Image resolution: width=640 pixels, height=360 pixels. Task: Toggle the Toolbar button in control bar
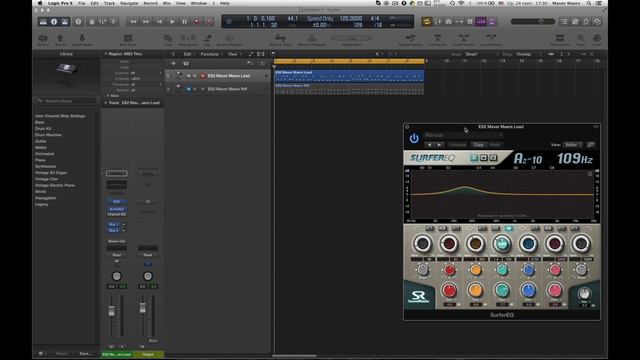(x=64, y=22)
